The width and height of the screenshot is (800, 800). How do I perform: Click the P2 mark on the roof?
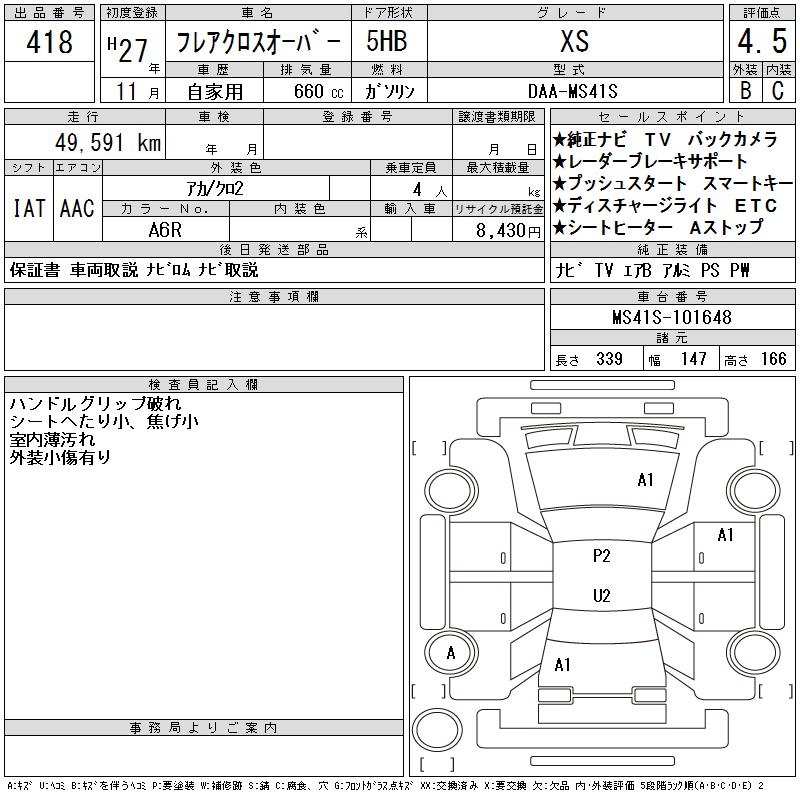[602, 556]
